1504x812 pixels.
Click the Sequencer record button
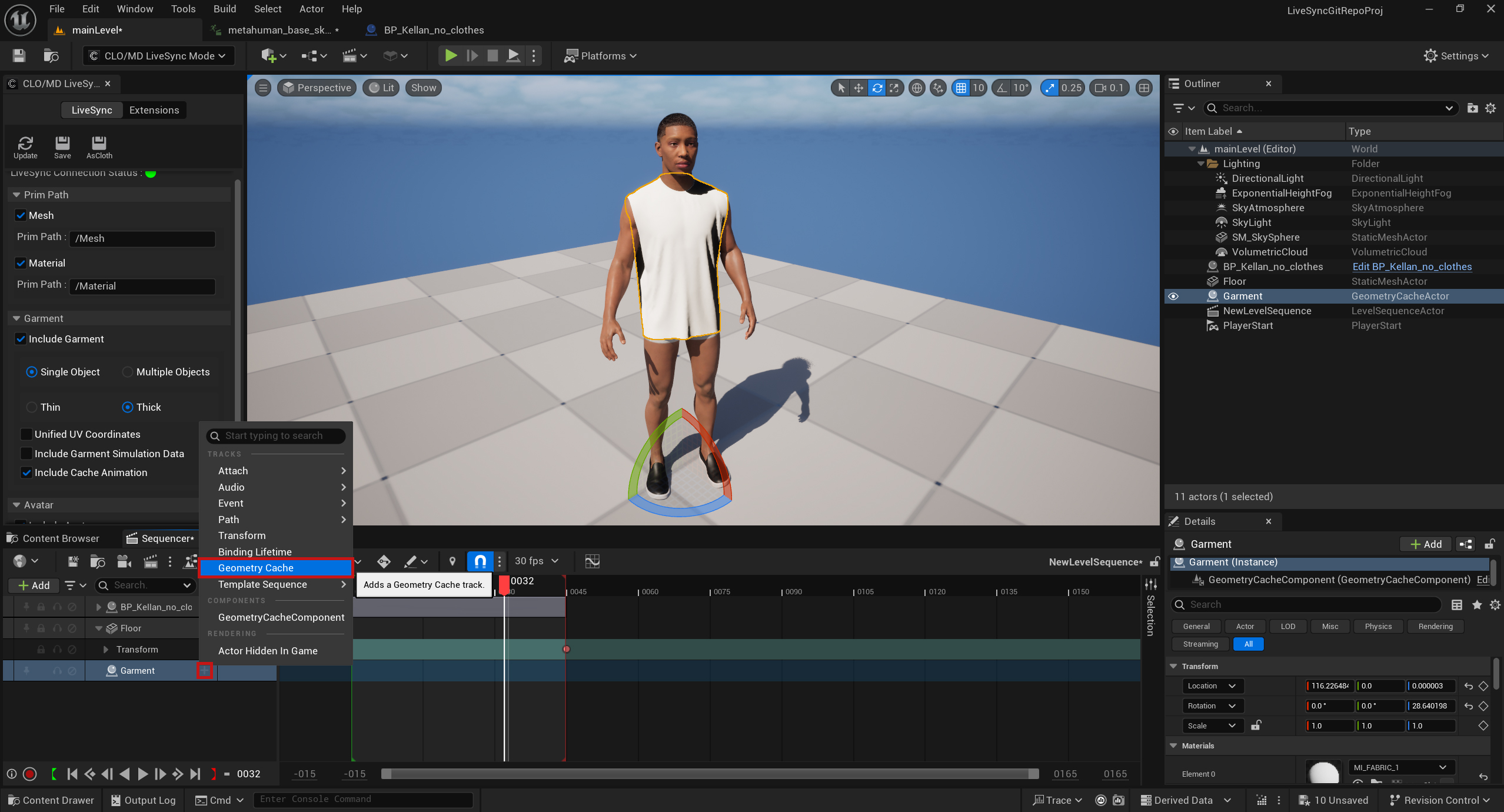(29, 774)
